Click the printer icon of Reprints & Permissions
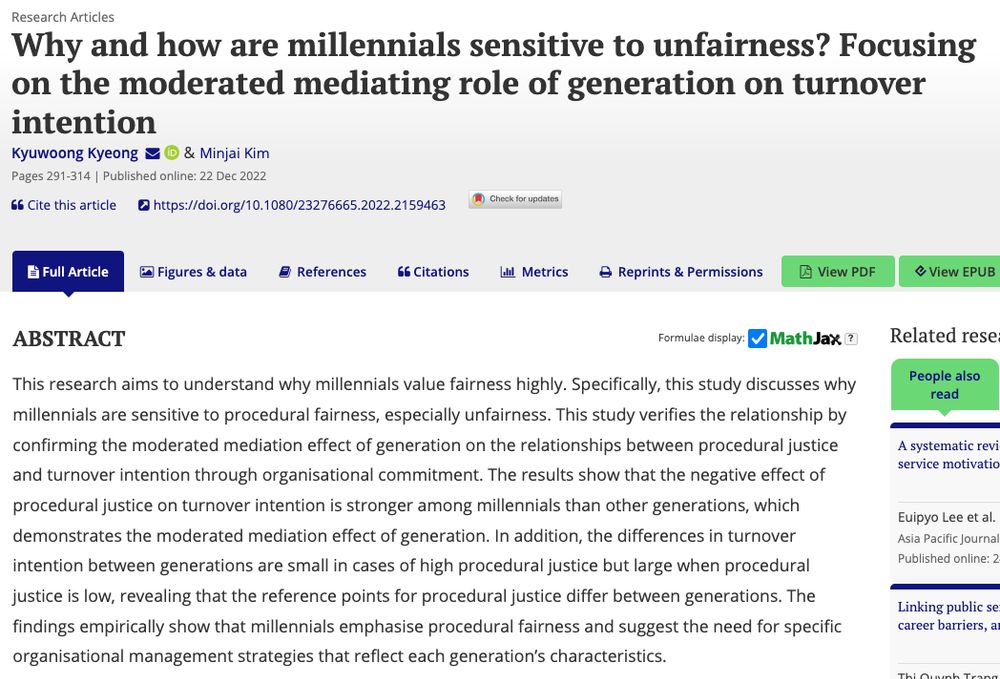This screenshot has width=1000, height=679. pyautogui.click(x=605, y=272)
